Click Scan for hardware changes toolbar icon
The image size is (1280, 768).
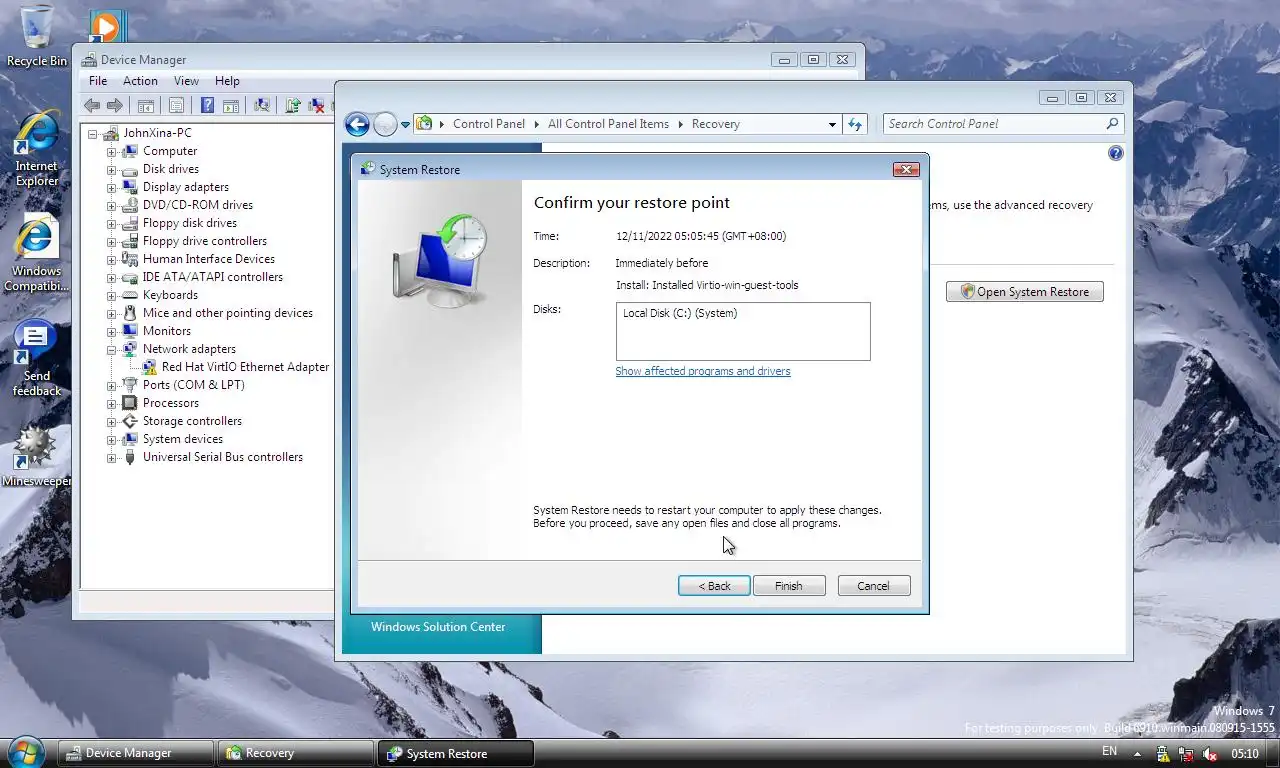262,105
